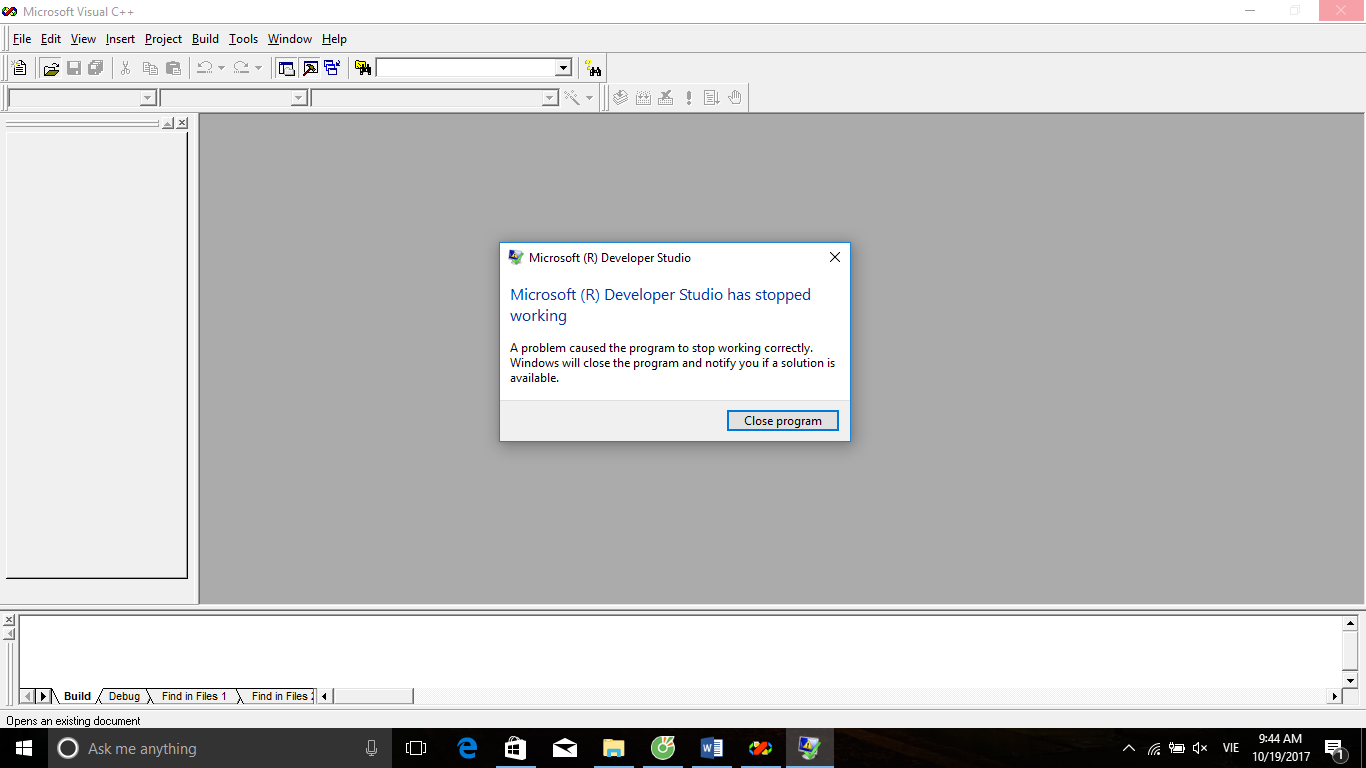Open the Insert menu

click(x=120, y=39)
